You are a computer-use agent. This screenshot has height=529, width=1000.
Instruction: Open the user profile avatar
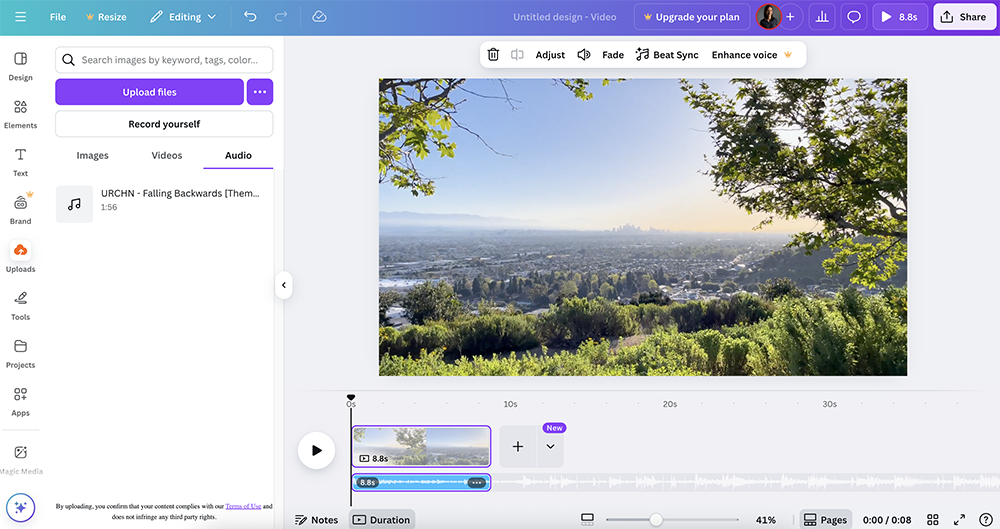768,17
